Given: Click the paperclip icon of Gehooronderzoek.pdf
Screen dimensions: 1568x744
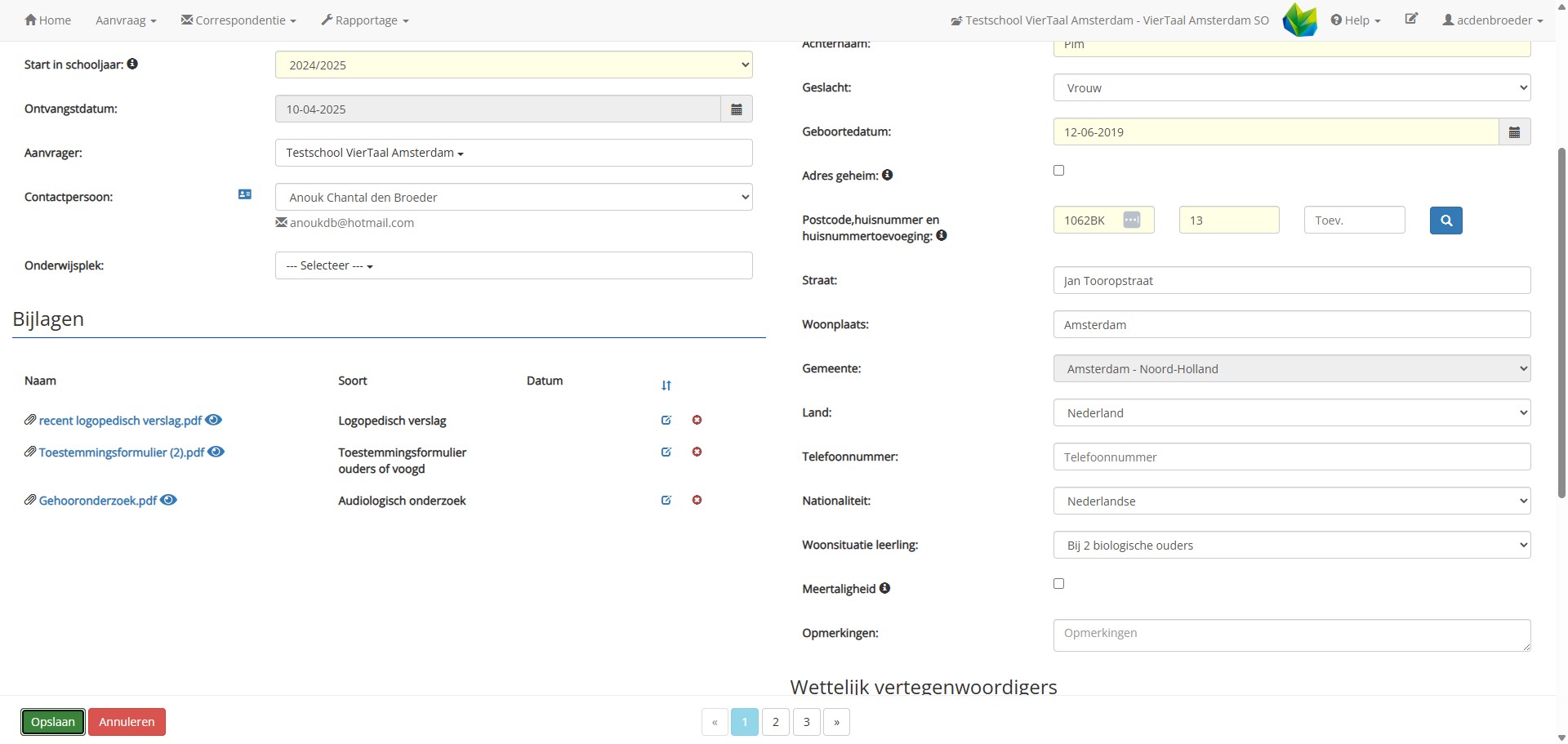Looking at the screenshot, I should [30, 500].
